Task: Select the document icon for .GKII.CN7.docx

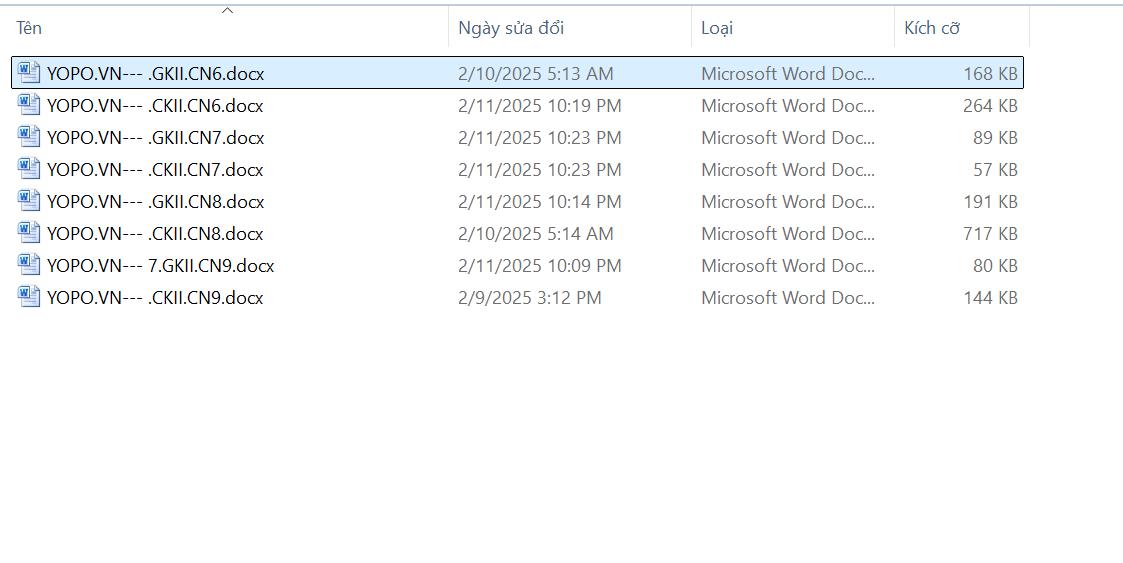Action: pos(29,137)
